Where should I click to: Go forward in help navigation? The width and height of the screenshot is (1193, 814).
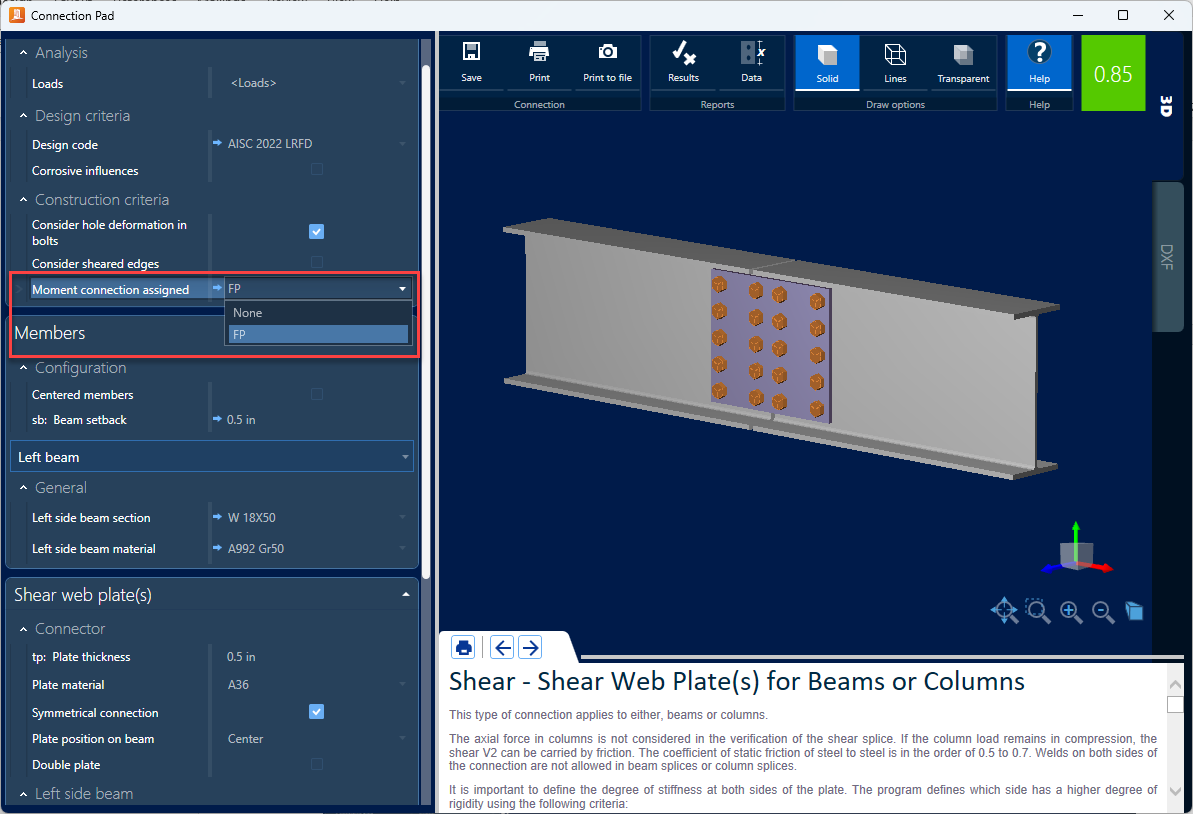pos(530,647)
